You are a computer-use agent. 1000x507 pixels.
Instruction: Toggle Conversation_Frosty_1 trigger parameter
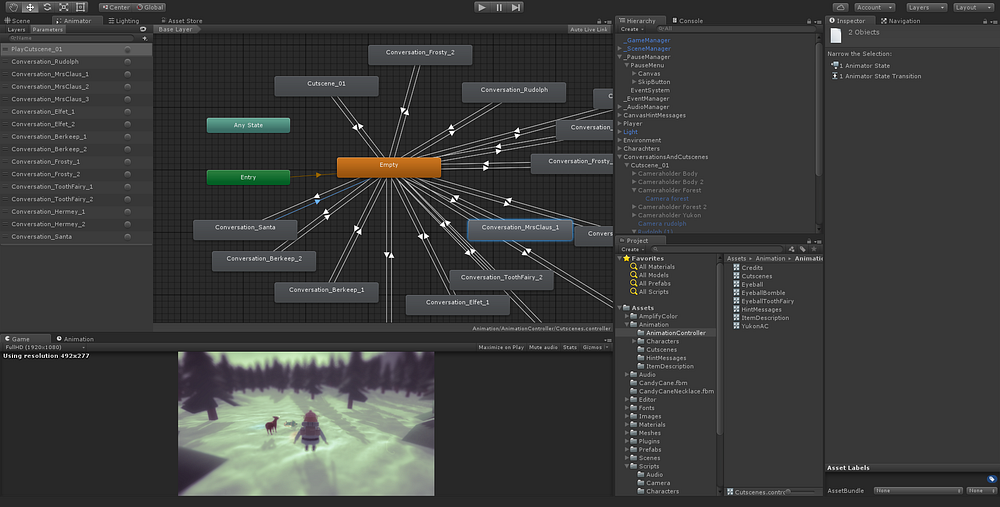coord(128,162)
